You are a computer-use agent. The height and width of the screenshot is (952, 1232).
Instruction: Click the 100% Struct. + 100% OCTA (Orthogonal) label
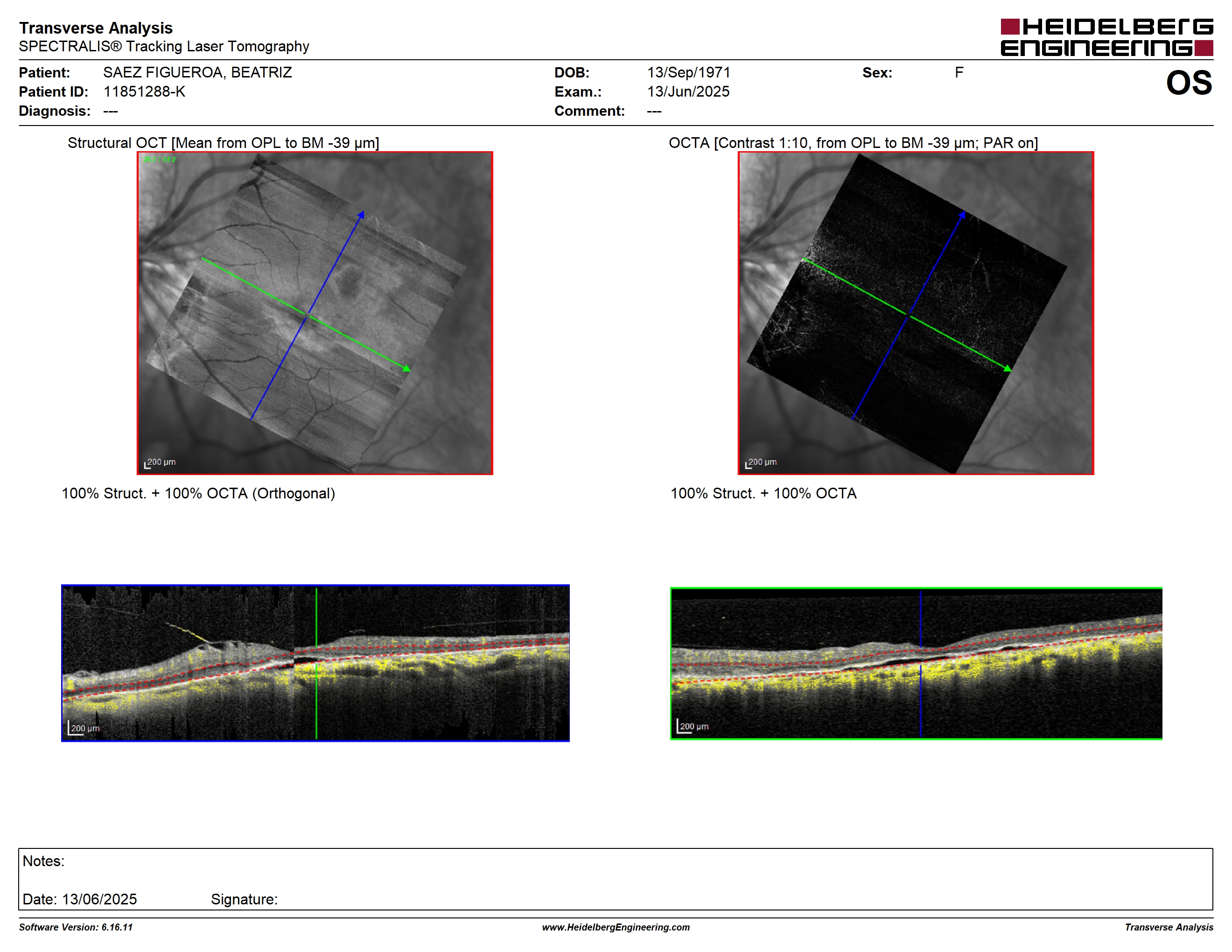198,493
